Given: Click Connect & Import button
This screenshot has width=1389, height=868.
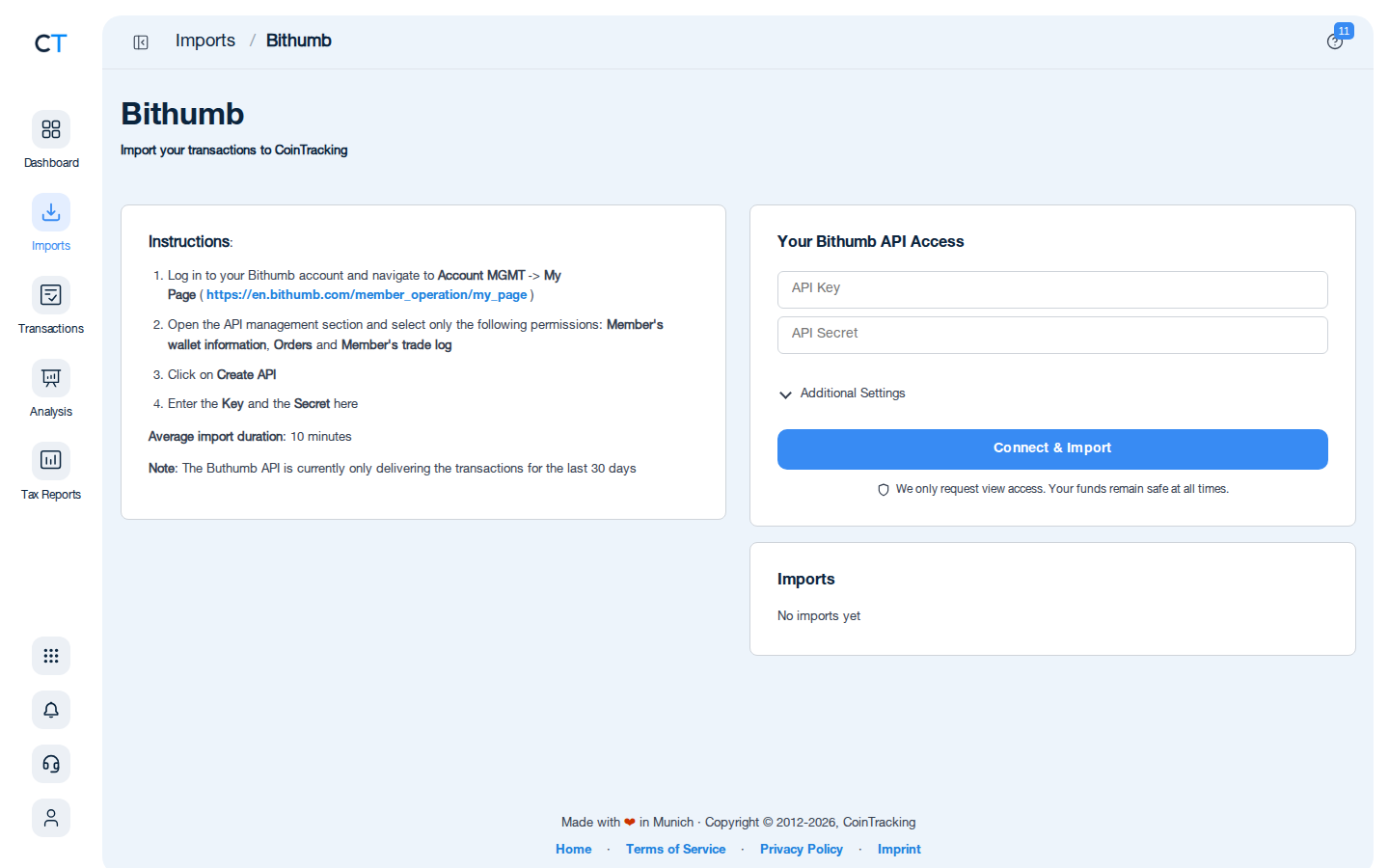Looking at the screenshot, I should tap(1052, 449).
